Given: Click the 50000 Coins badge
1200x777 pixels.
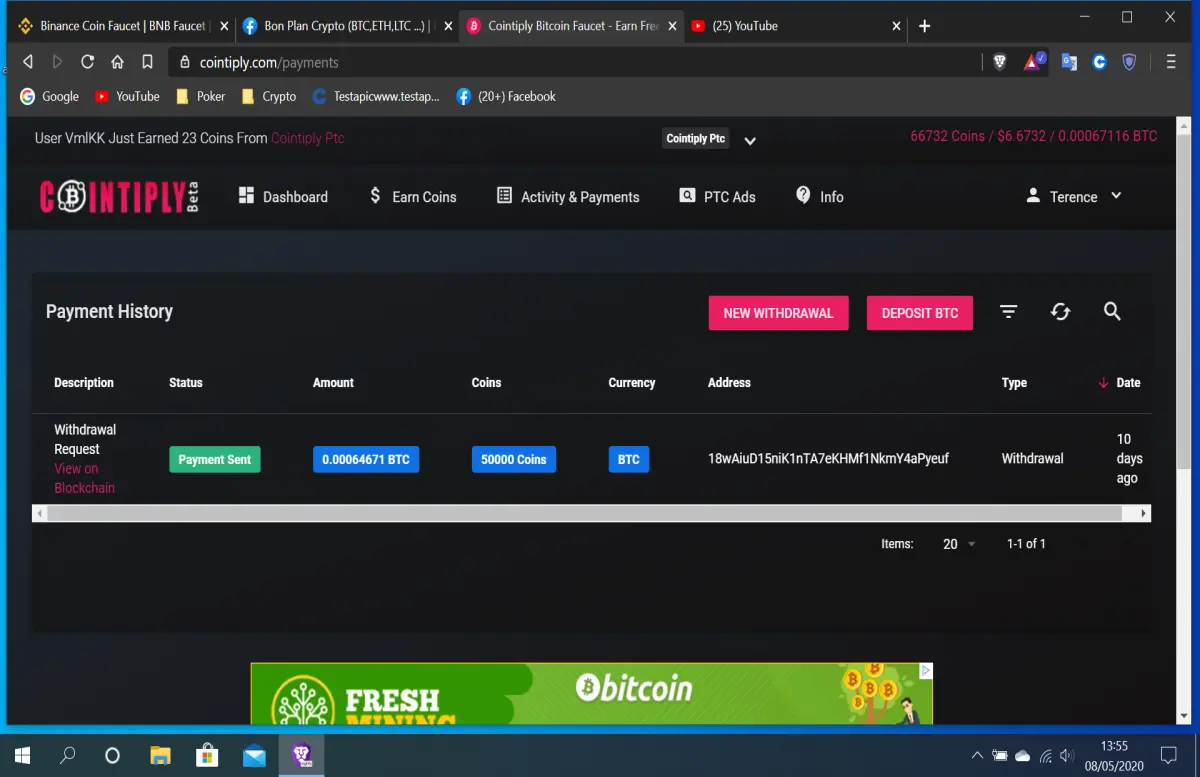Looking at the screenshot, I should pos(514,460).
